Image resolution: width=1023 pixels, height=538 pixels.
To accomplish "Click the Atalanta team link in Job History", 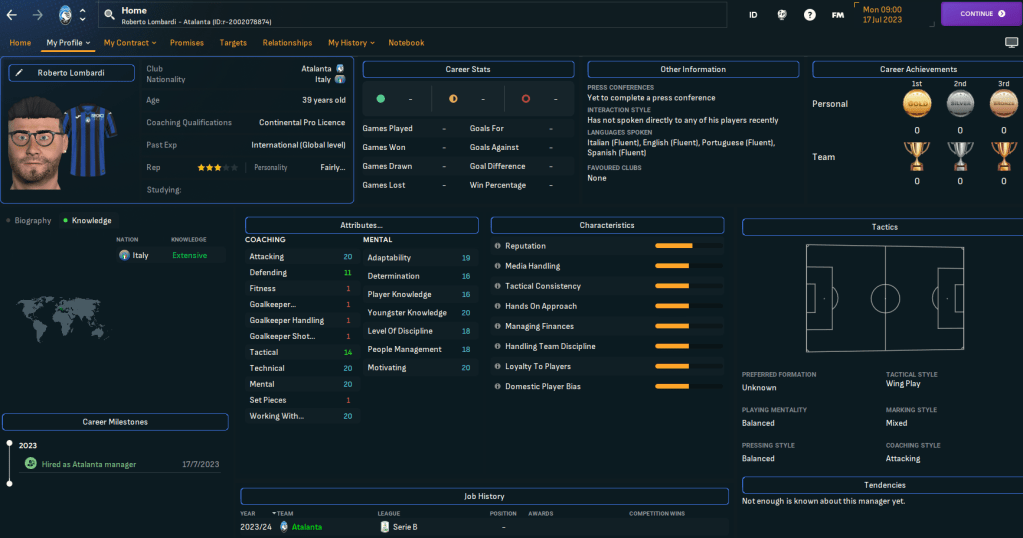I will pos(307,527).
